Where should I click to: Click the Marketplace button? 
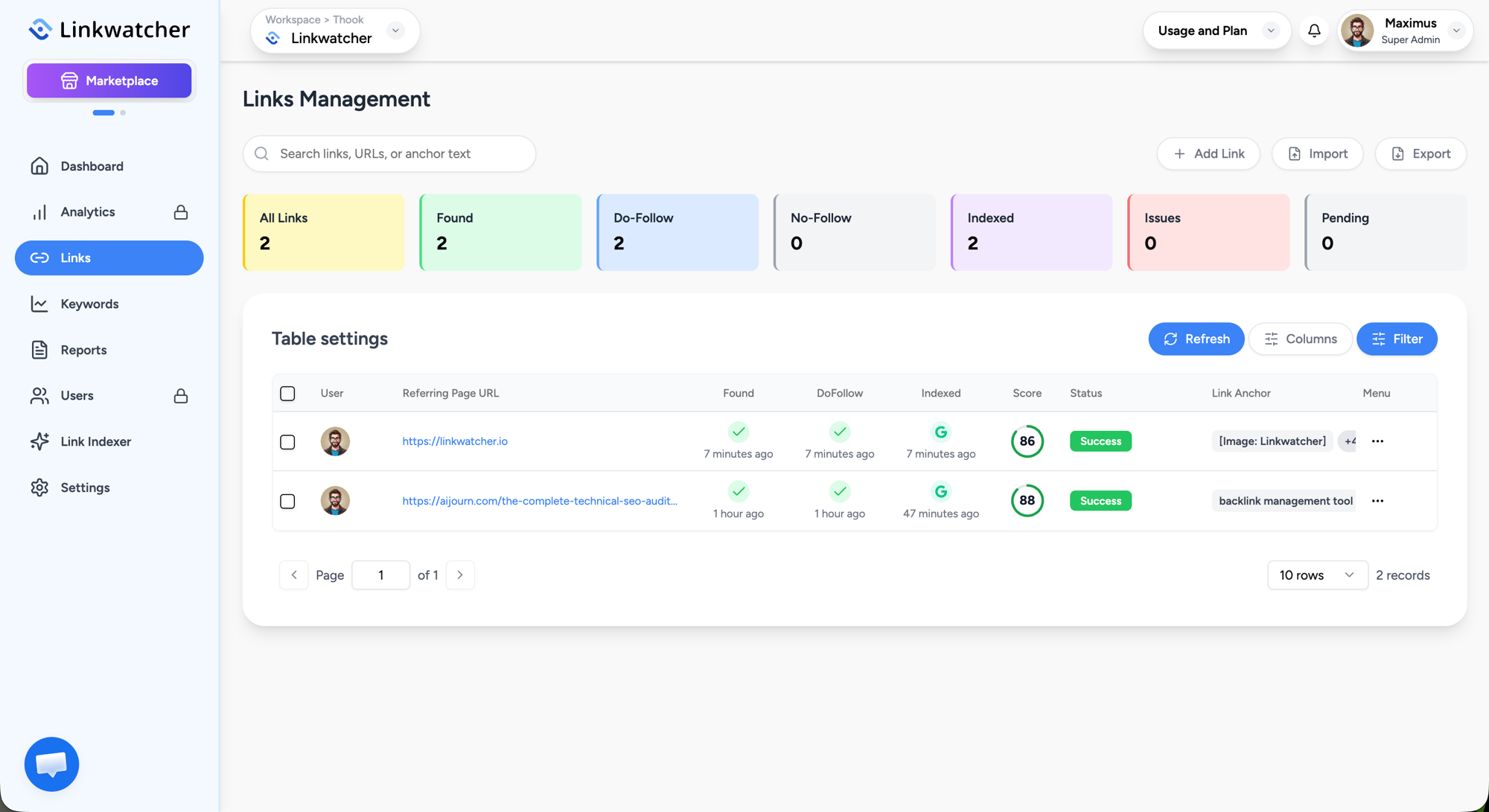(x=109, y=80)
